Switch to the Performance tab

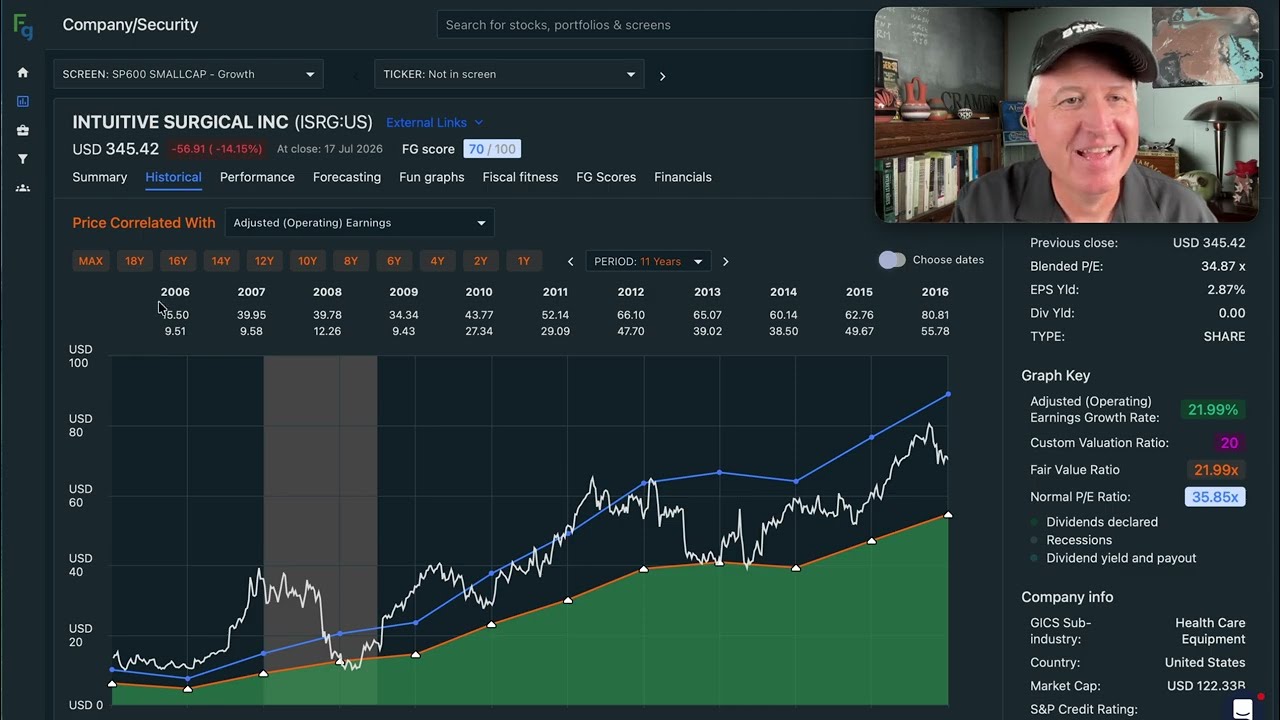pos(257,177)
